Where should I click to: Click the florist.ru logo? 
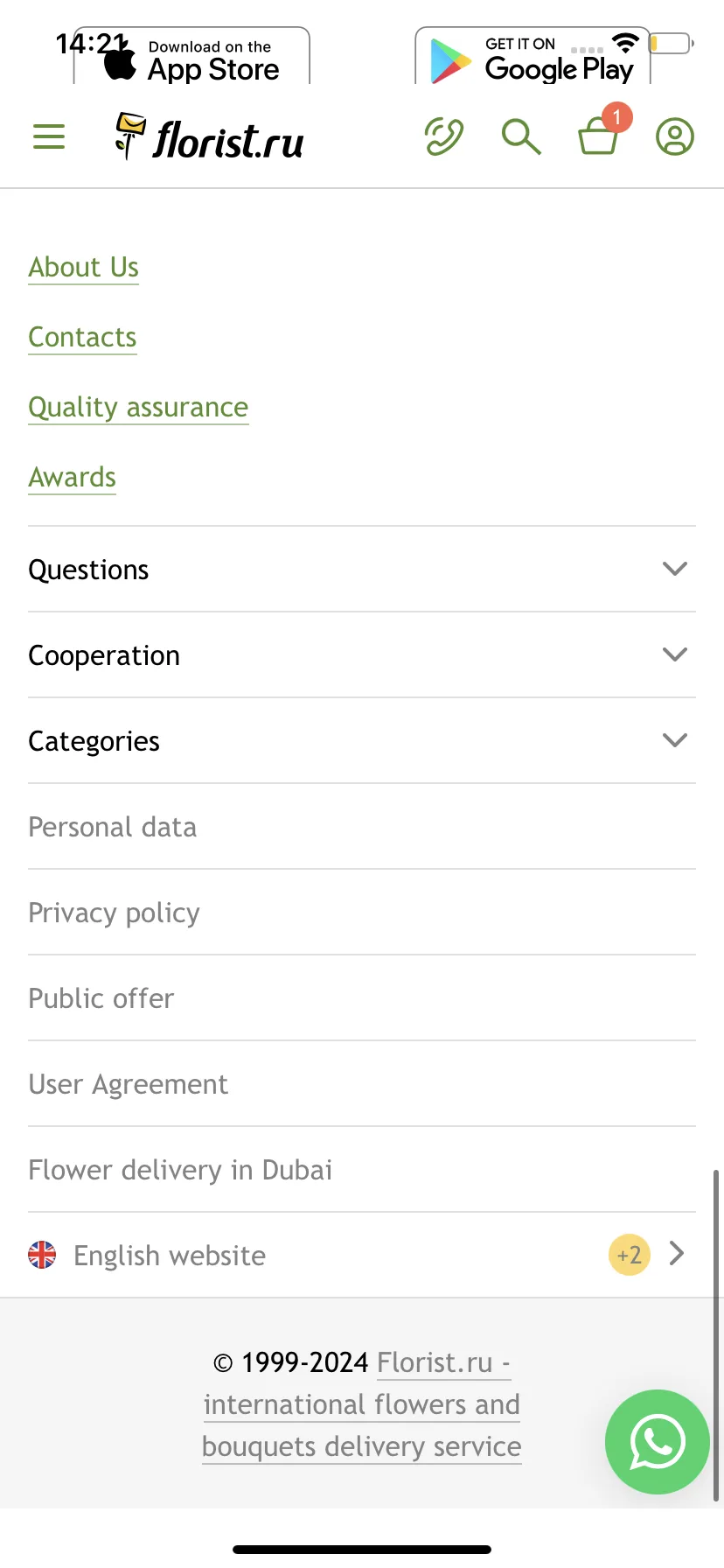[210, 138]
